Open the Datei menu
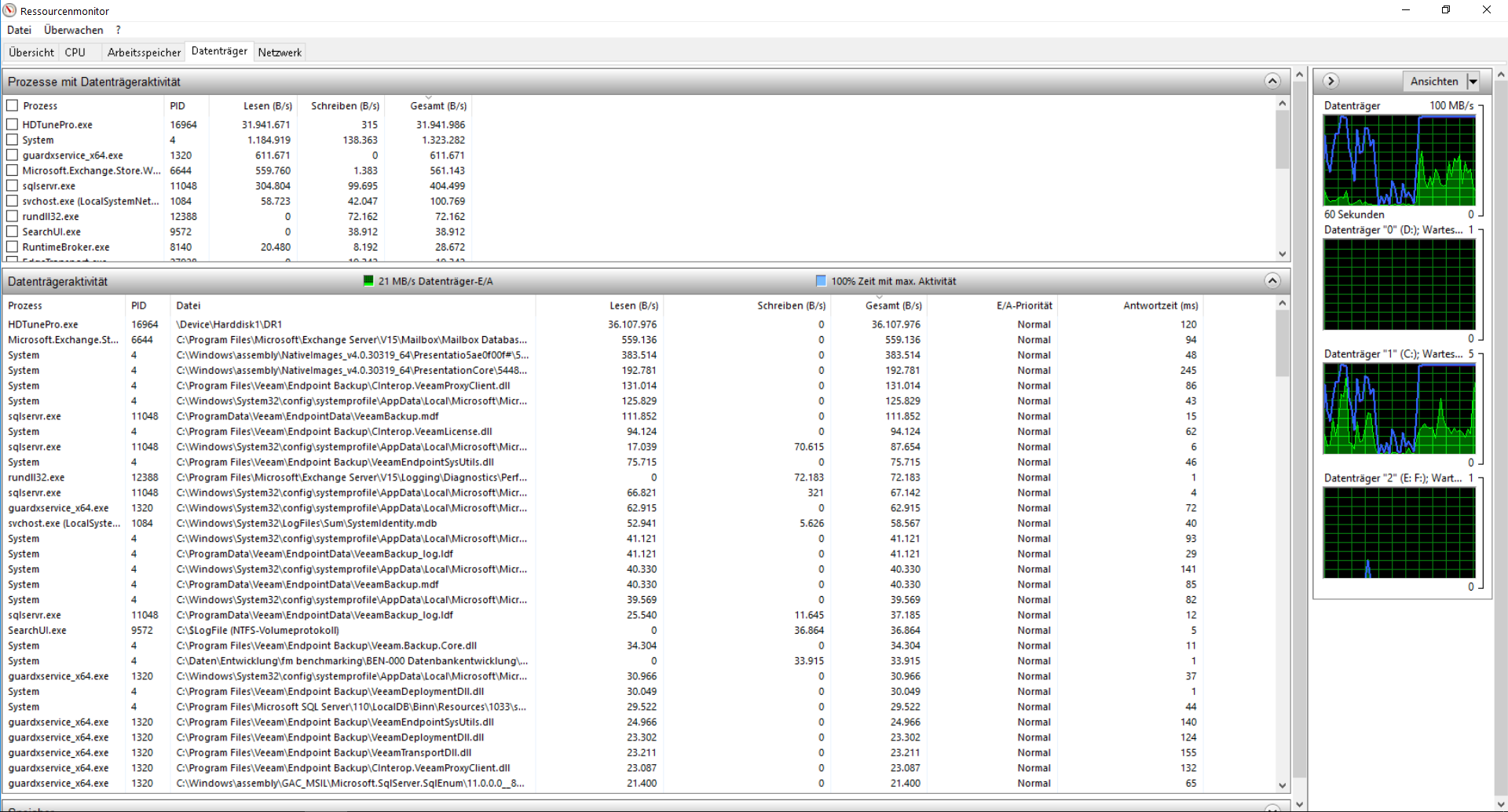Image resolution: width=1508 pixels, height=812 pixels. tap(18, 30)
